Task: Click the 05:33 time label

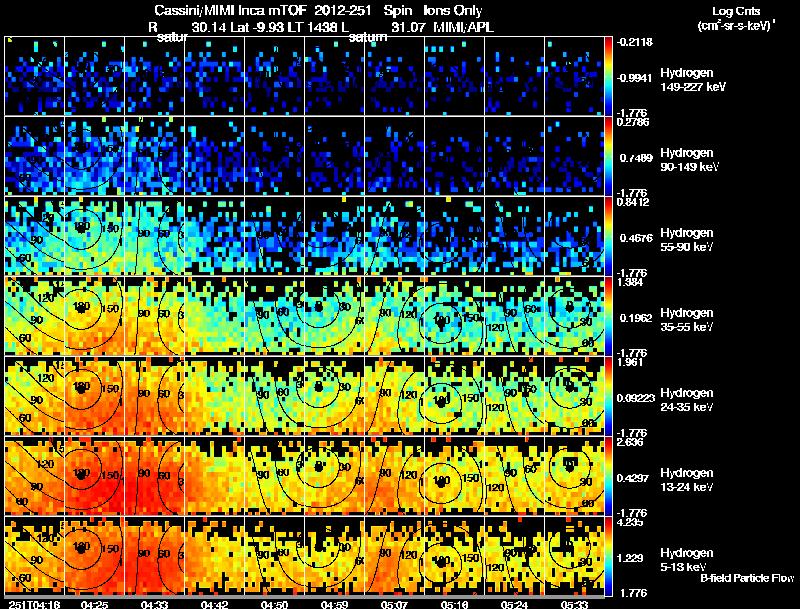Action: pyautogui.click(x=574, y=604)
